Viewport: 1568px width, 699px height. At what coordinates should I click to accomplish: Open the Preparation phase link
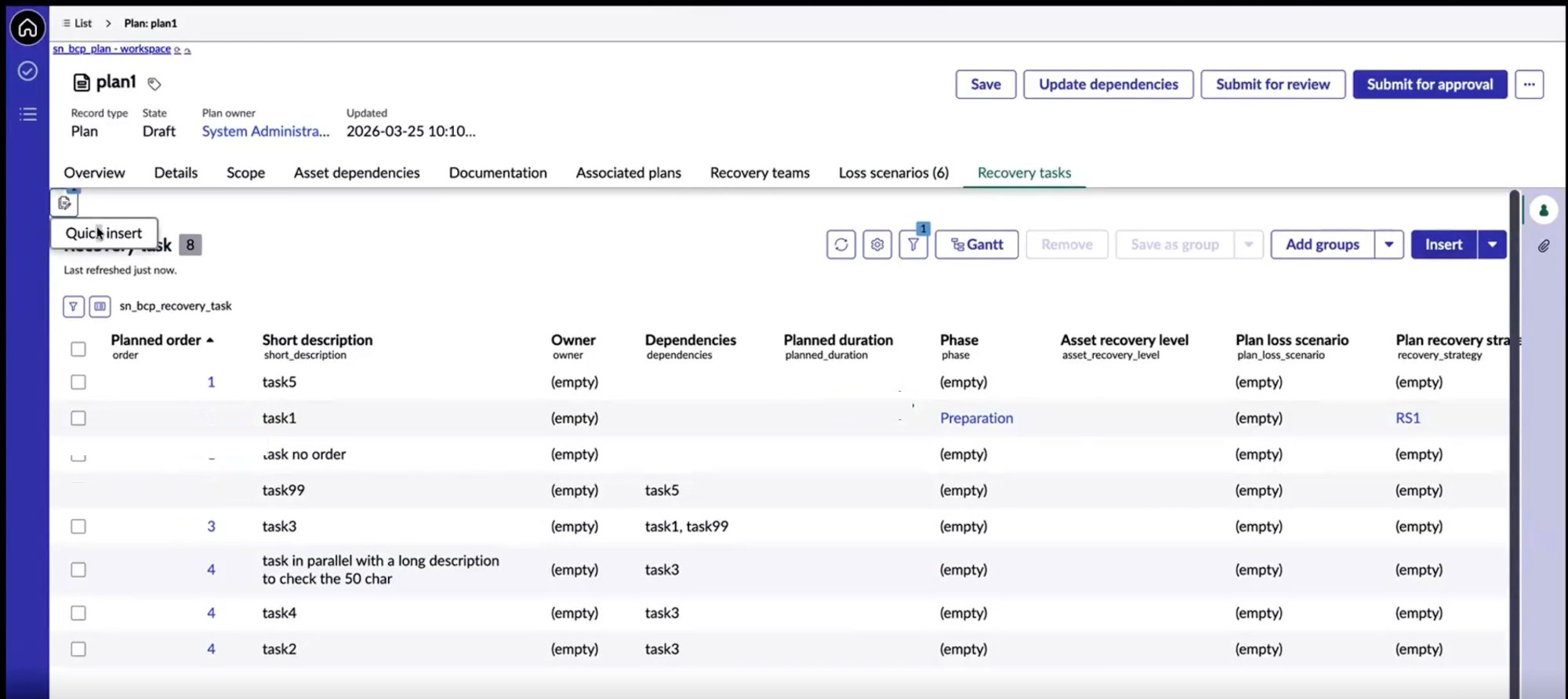click(976, 418)
